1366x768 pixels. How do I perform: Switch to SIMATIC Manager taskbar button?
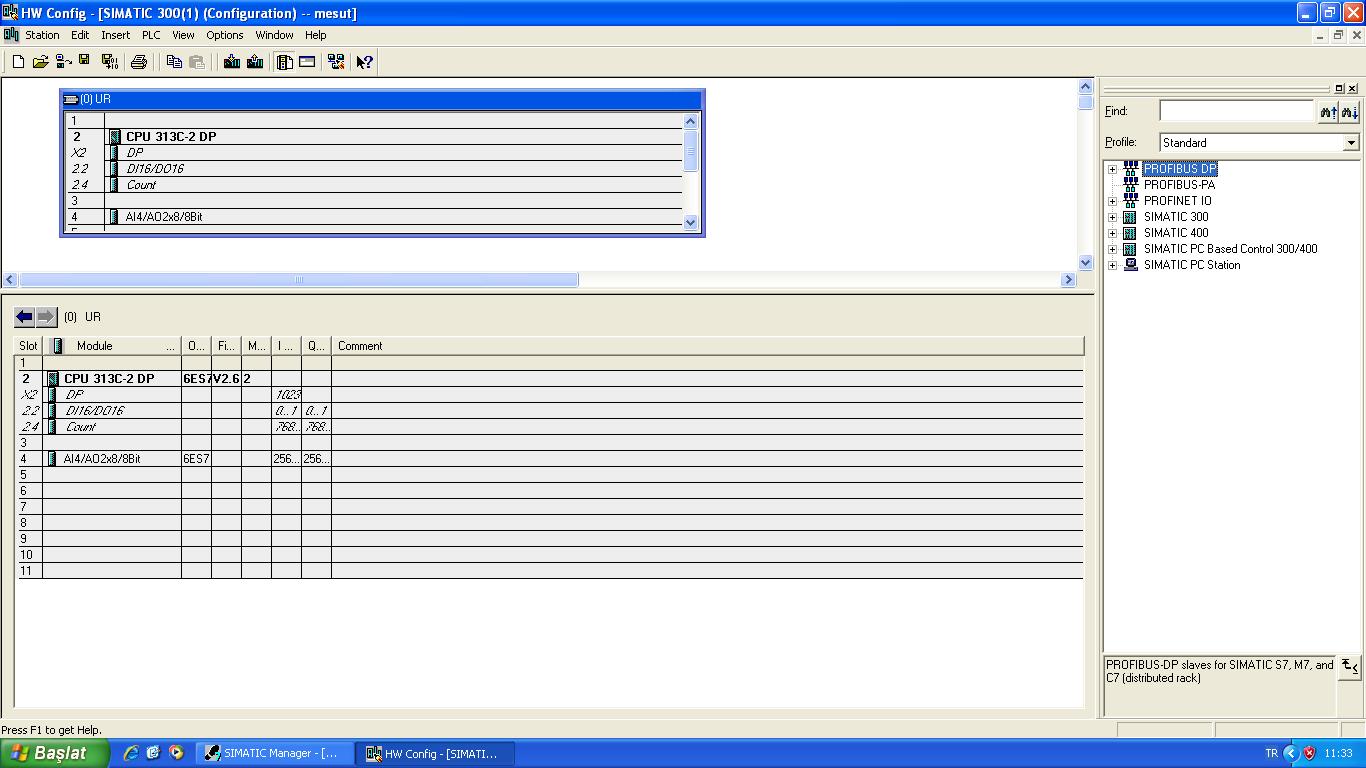tap(273, 753)
